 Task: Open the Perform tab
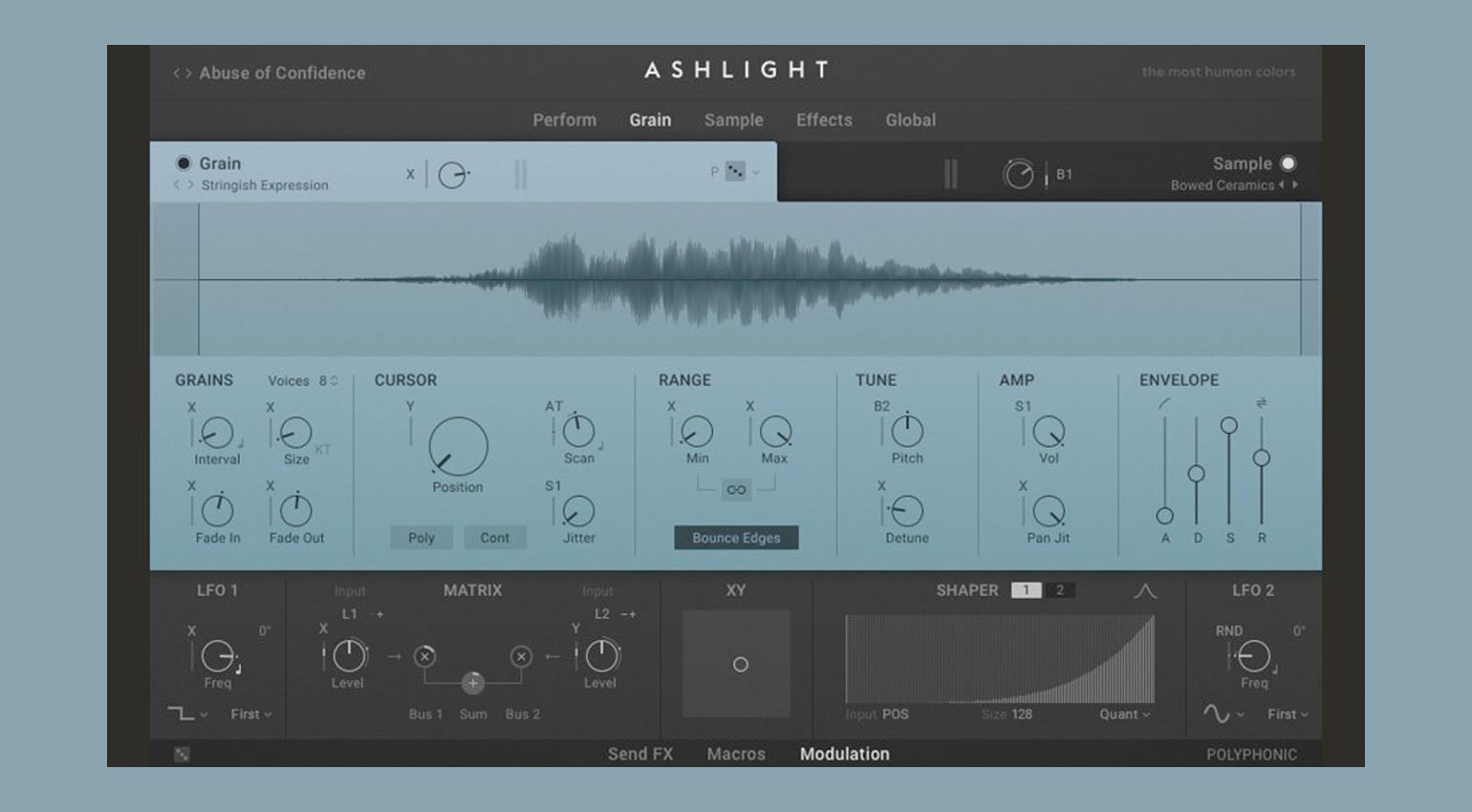(564, 119)
